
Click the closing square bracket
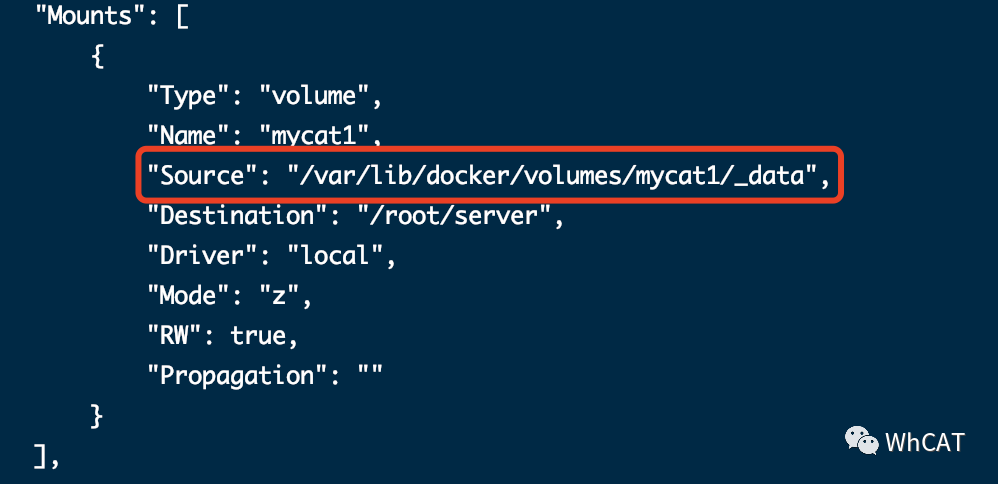[x=39, y=456]
